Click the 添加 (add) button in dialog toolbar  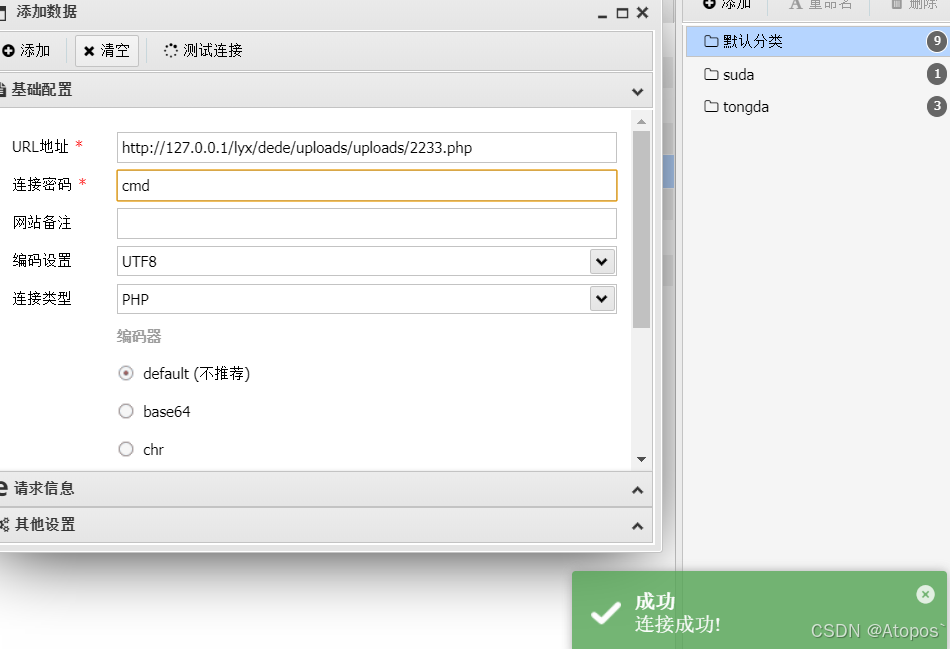coord(26,50)
